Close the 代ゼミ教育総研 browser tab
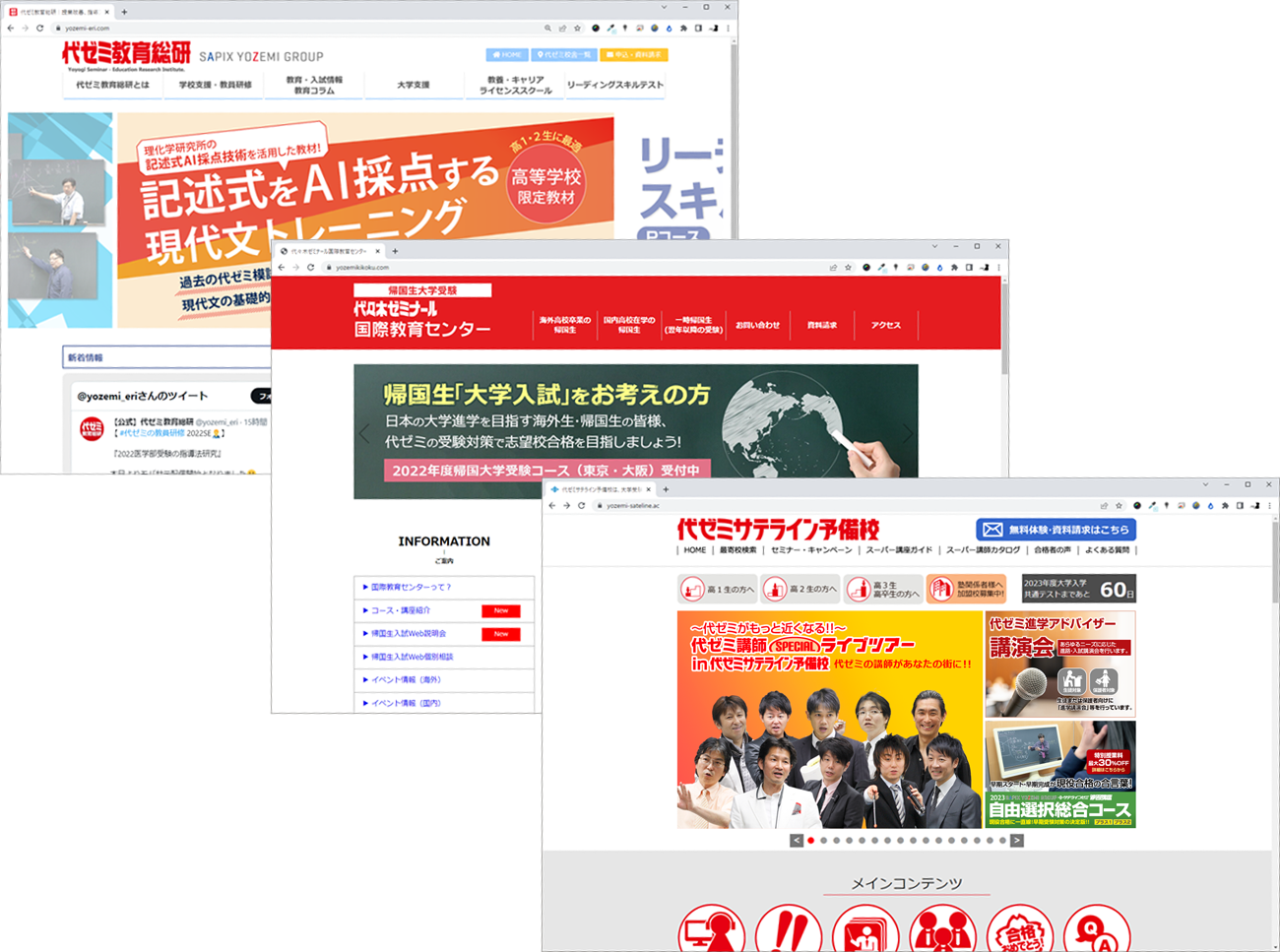Image resolution: width=1280 pixels, height=952 pixels. 106,12
